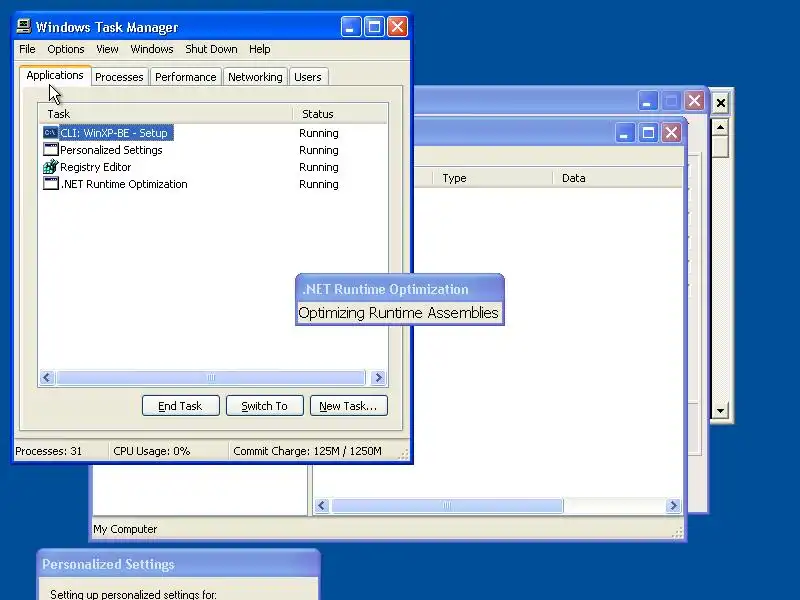Click the CPU Usage: 0% status bar entry

coord(152,451)
